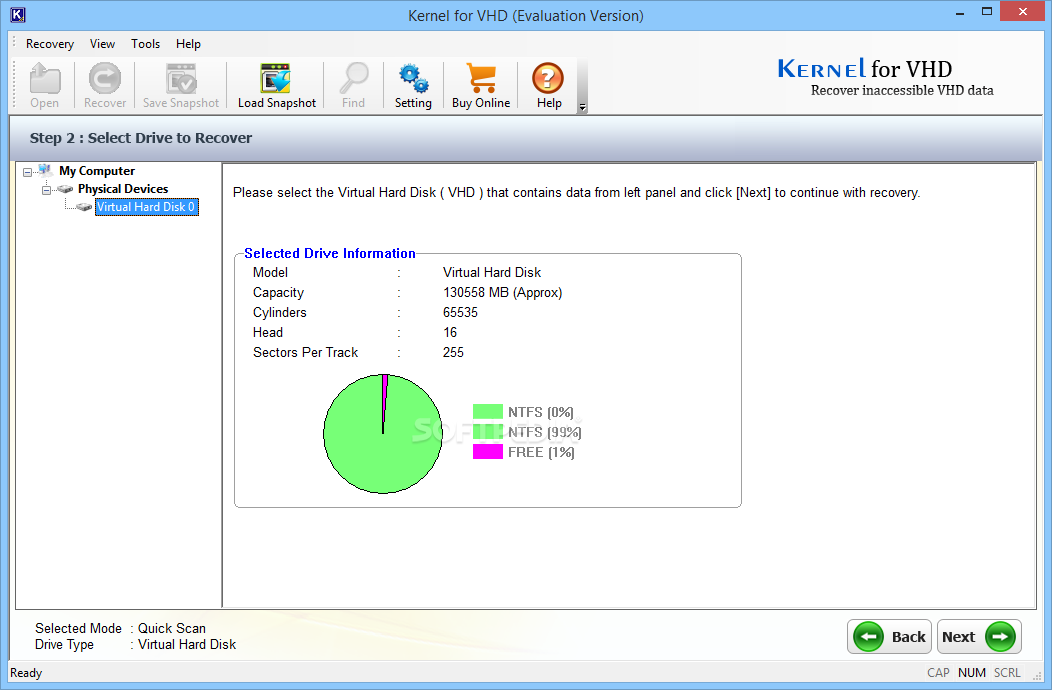Collapse the My Computer tree node
Screen dimensions: 1052x690
click(x=28, y=172)
